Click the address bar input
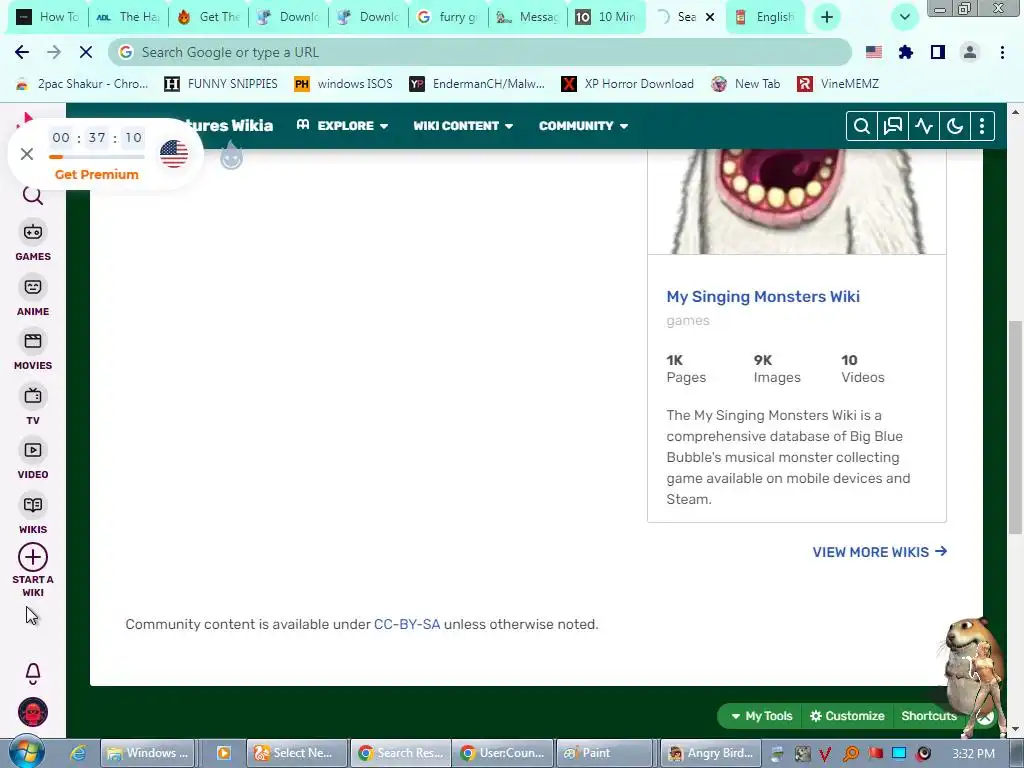The height and width of the screenshot is (768, 1024). 480,52
